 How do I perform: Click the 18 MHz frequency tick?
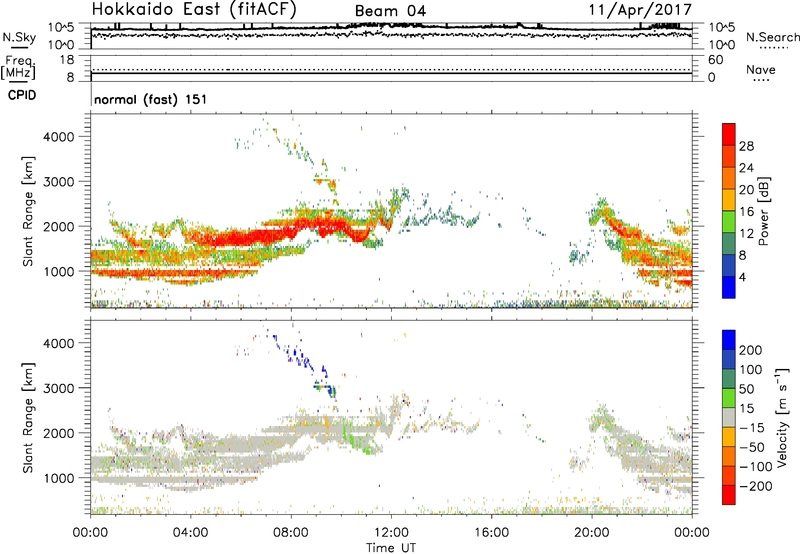tap(67, 60)
